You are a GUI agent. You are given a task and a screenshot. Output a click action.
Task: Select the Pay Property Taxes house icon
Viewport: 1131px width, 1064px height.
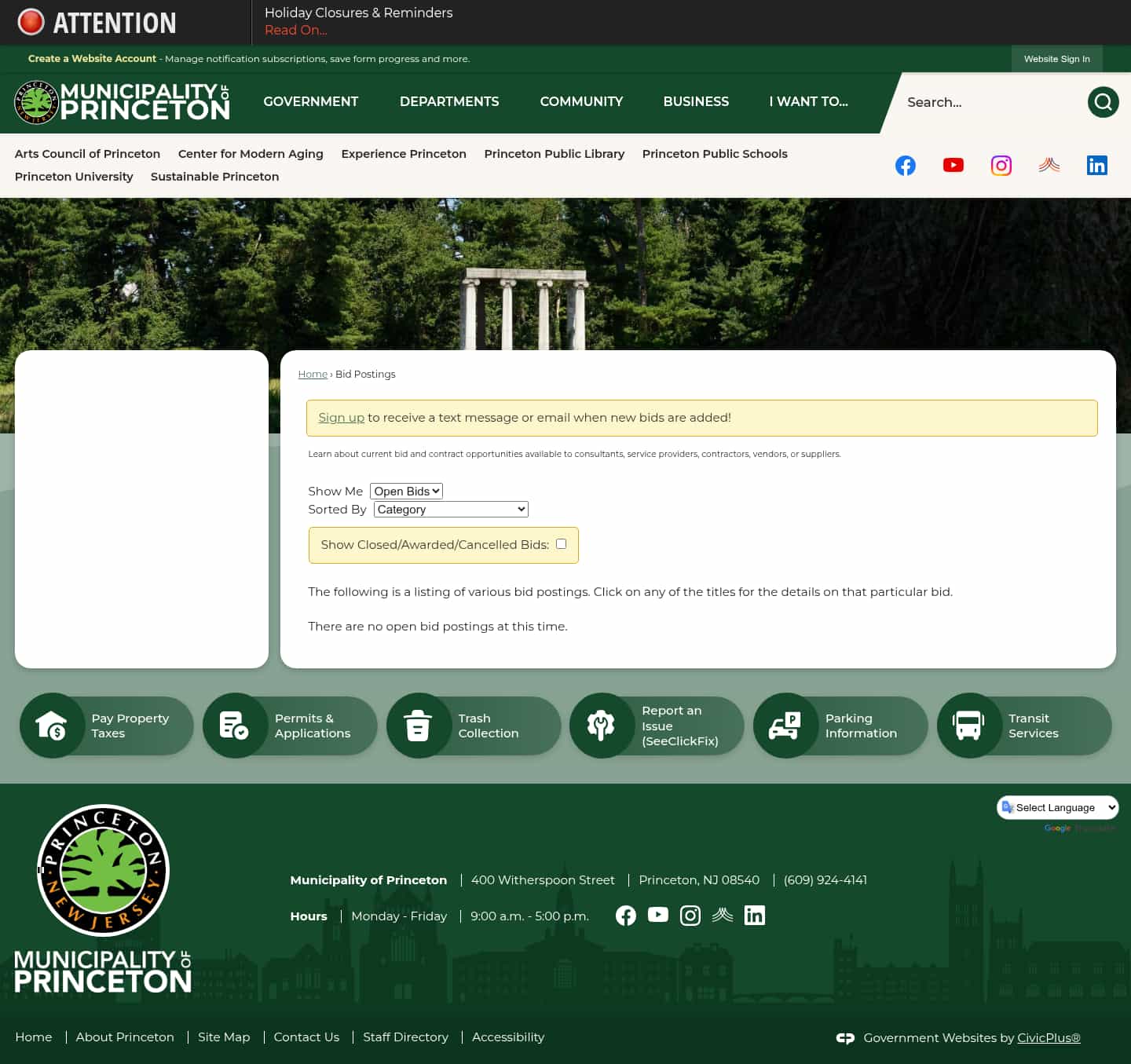tap(53, 725)
